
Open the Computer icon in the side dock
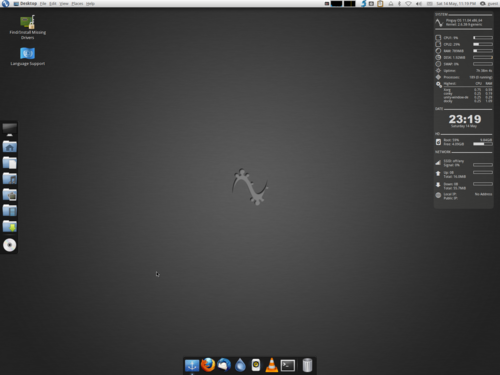coord(10,130)
